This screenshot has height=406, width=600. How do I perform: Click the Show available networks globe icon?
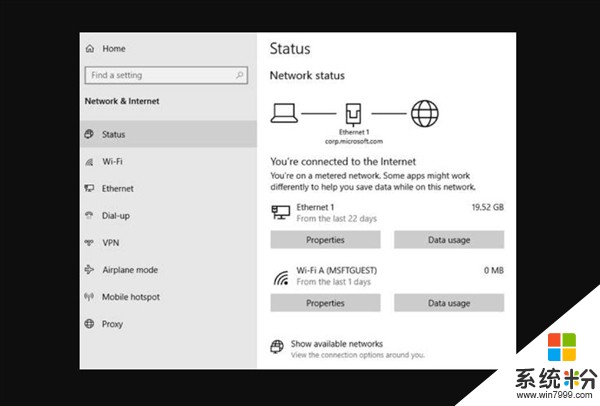coord(277,346)
